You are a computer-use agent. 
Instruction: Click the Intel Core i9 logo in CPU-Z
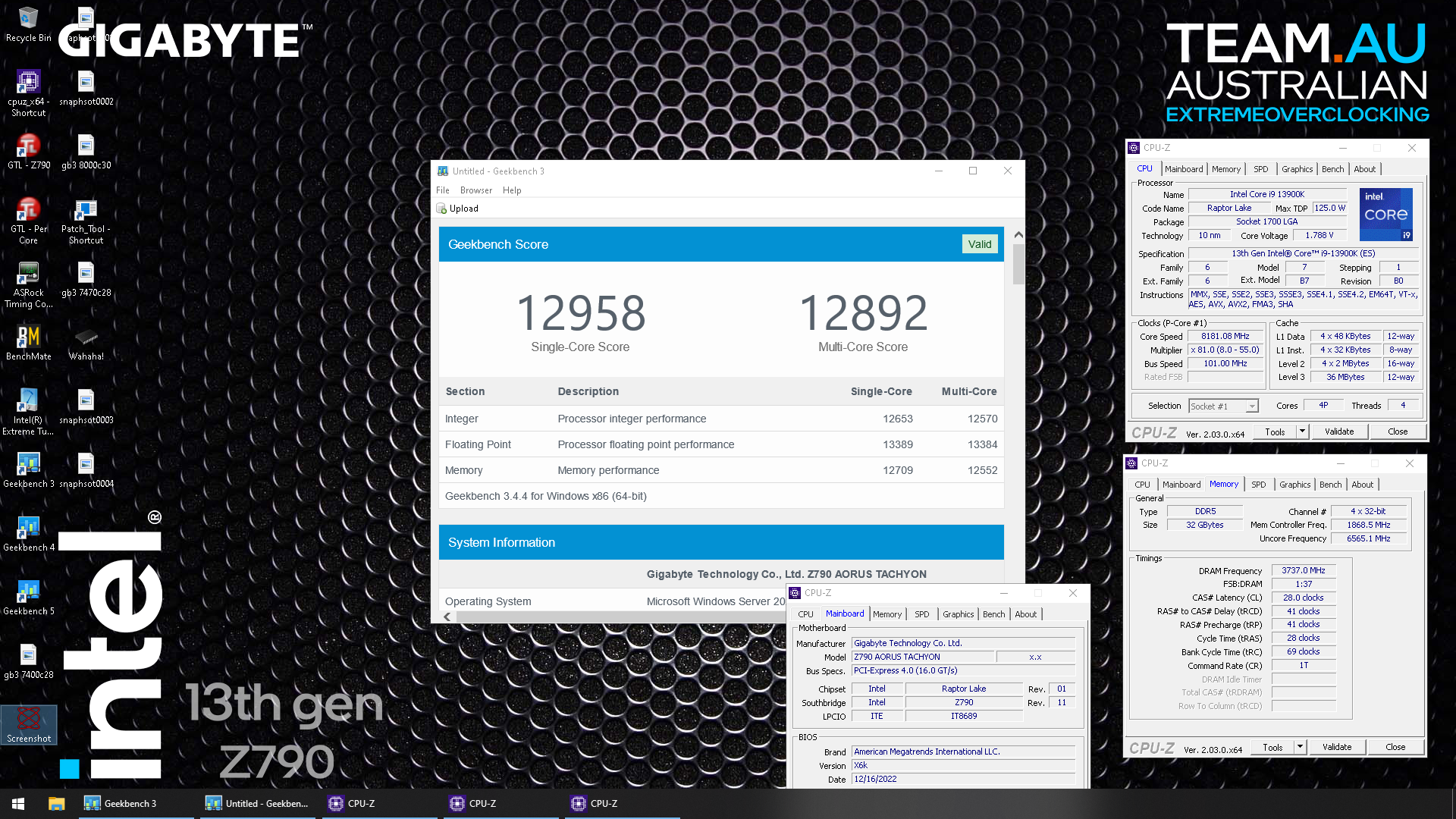[x=1386, y=215]
